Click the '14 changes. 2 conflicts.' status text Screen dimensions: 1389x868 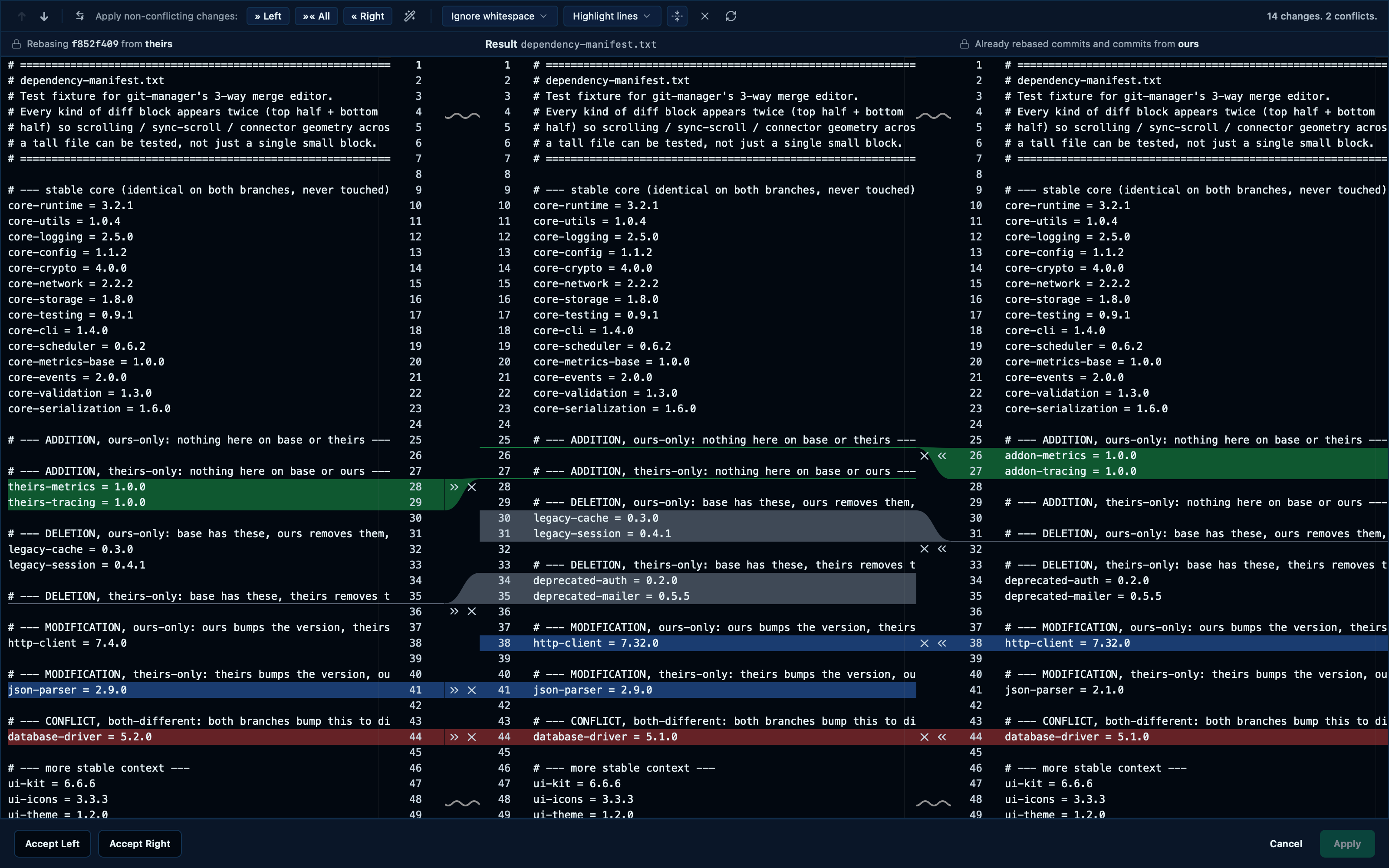[1322, 16]
